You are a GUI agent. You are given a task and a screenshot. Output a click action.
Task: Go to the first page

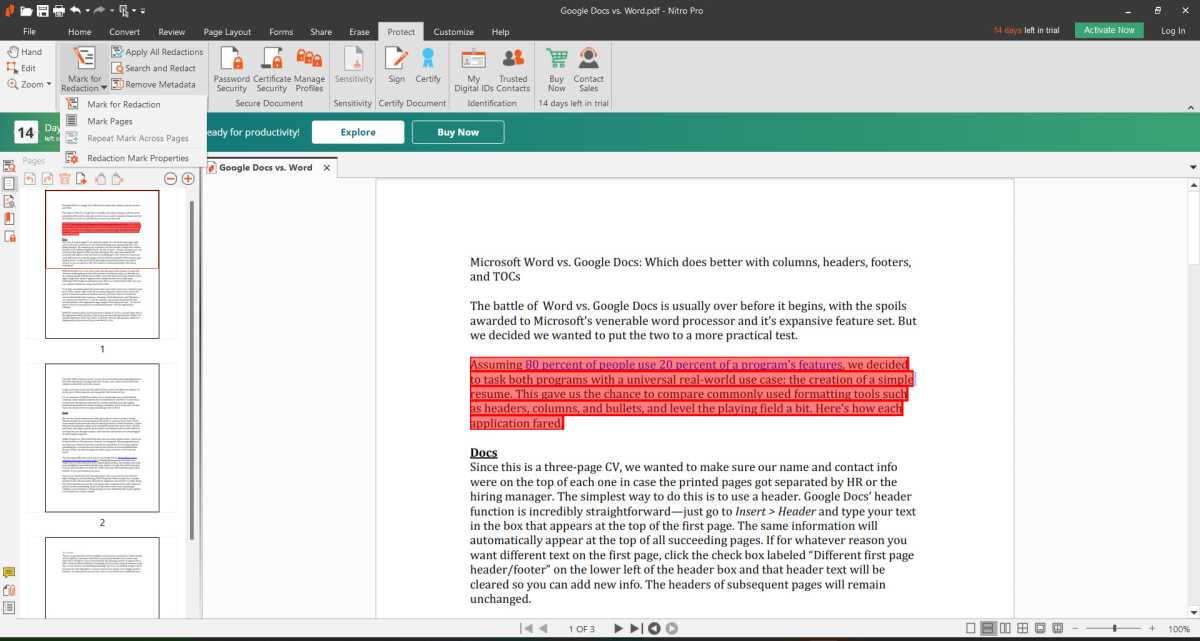[x=526, y=628]
